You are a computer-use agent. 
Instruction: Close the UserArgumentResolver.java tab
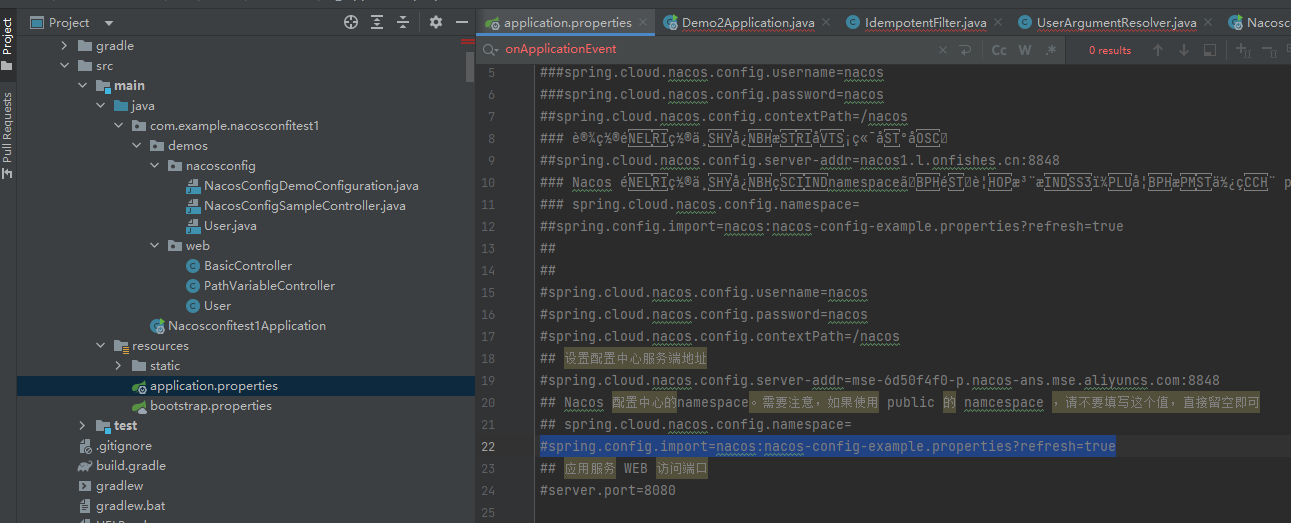pyautogui.click(x=1209, y=23)
